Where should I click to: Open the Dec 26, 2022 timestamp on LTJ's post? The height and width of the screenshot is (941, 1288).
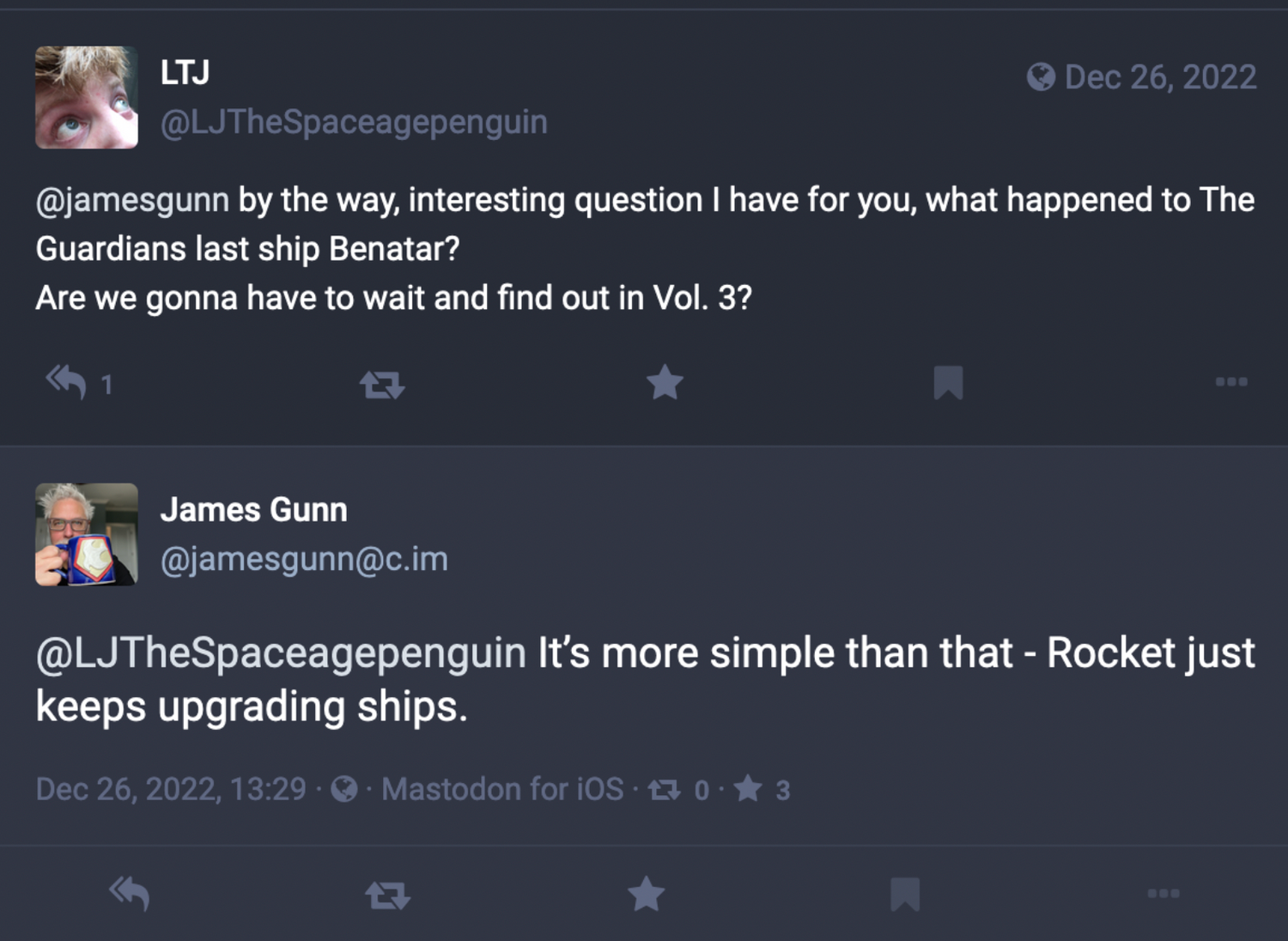pos(1160,77)
